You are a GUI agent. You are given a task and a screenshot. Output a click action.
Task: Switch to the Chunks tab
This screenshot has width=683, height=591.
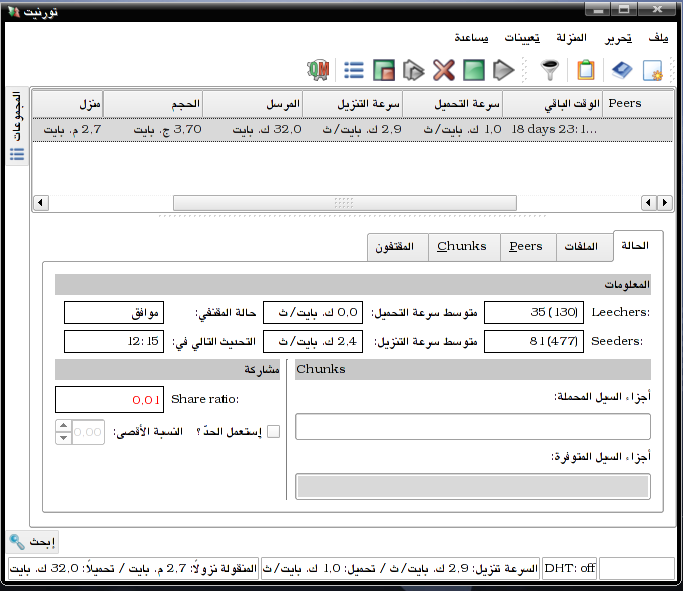click(462, 246)
